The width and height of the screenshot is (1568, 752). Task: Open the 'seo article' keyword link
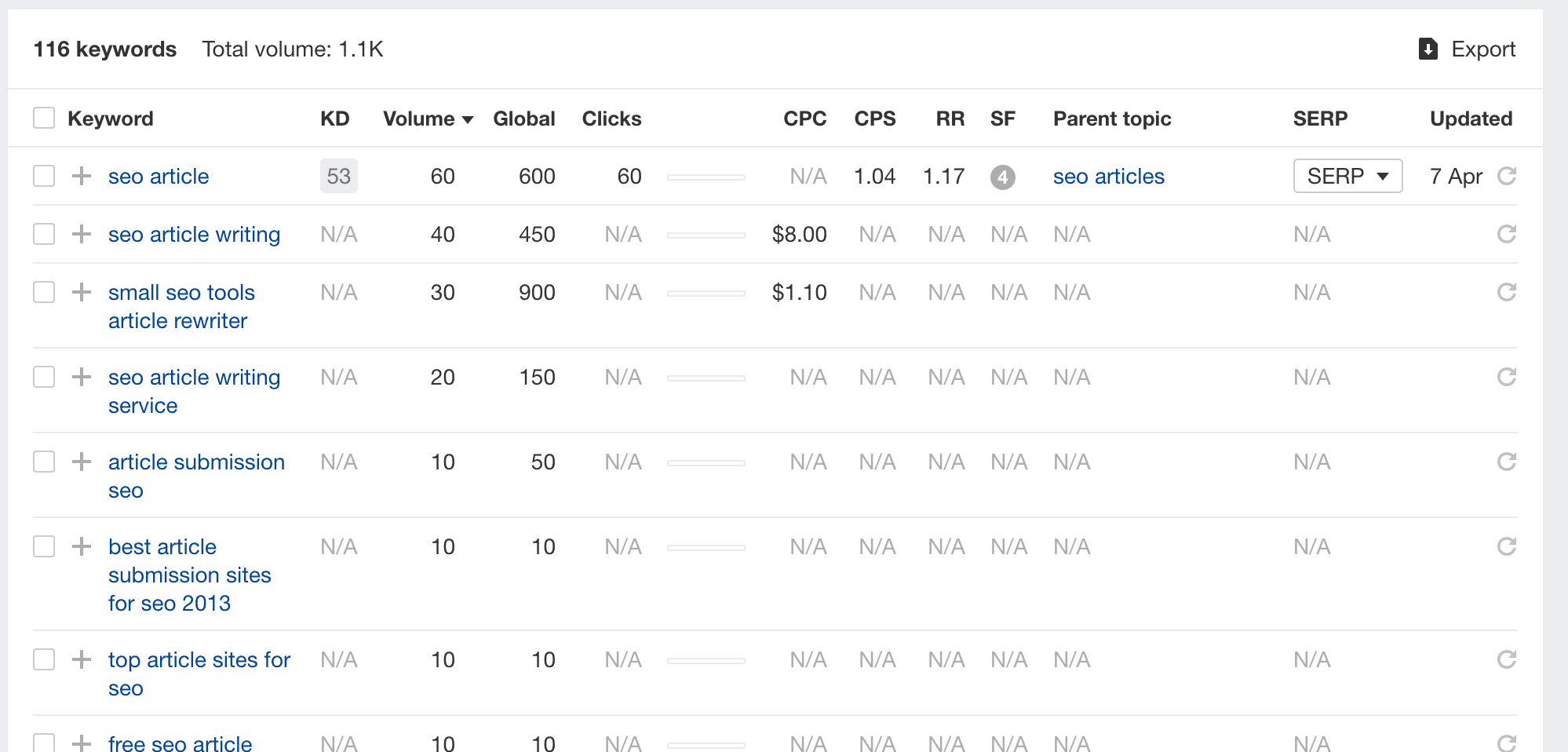tap(159, 176)
